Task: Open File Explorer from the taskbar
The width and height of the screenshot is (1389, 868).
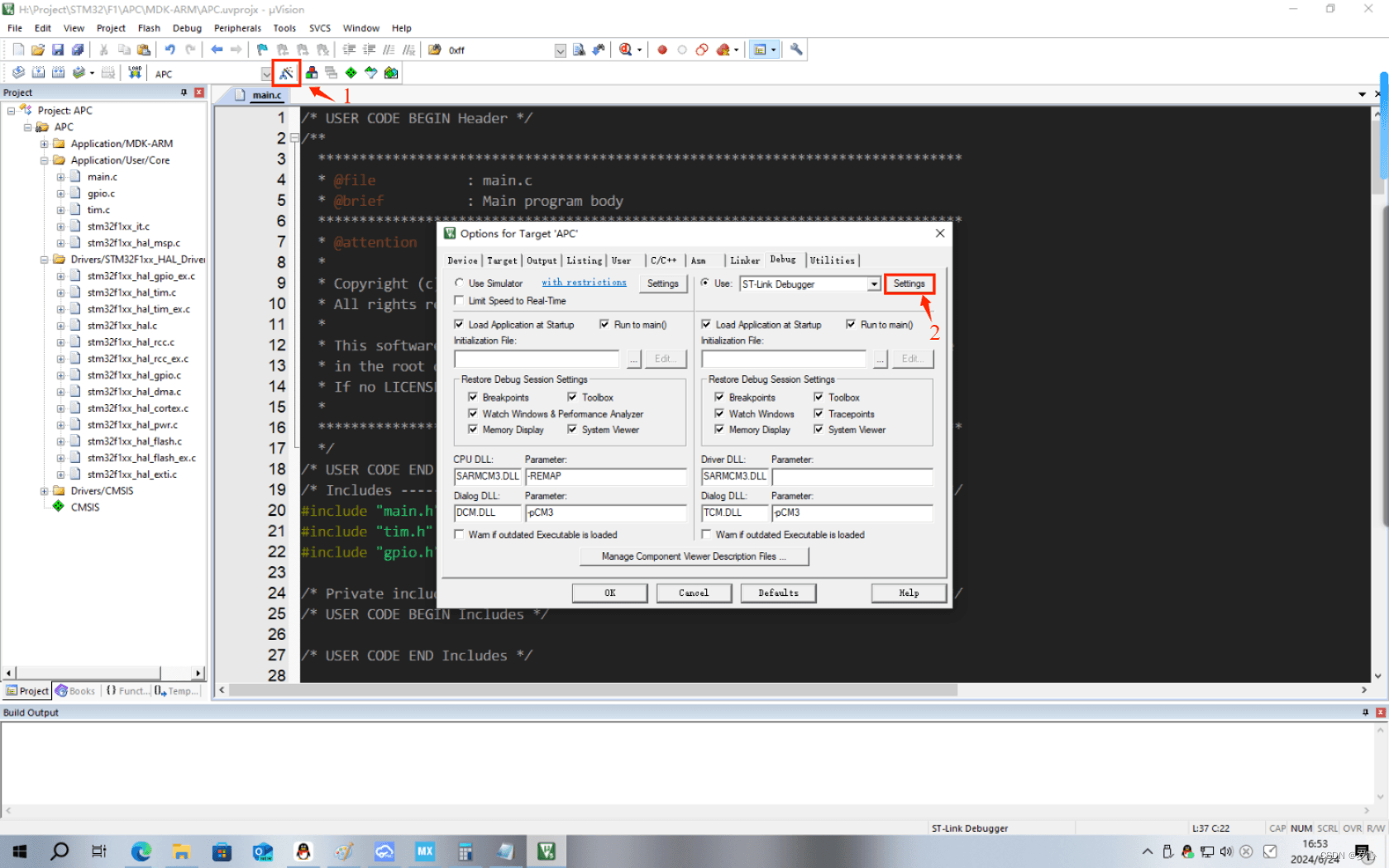Action: [181, 851]
